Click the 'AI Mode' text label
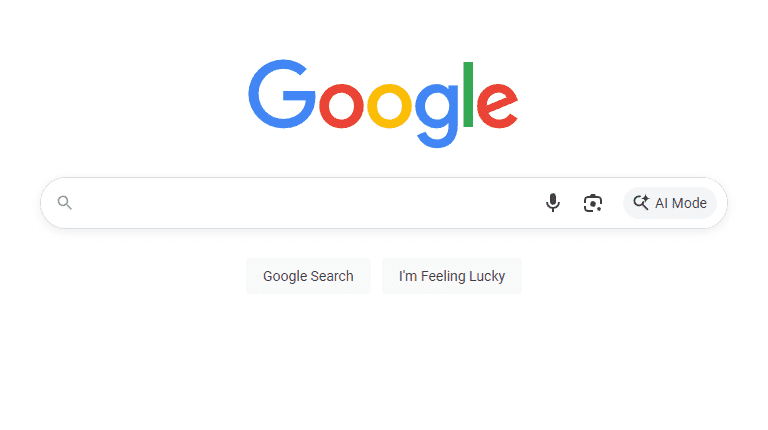The height and width of the screenshot is (430, 768). pos(681,203)
